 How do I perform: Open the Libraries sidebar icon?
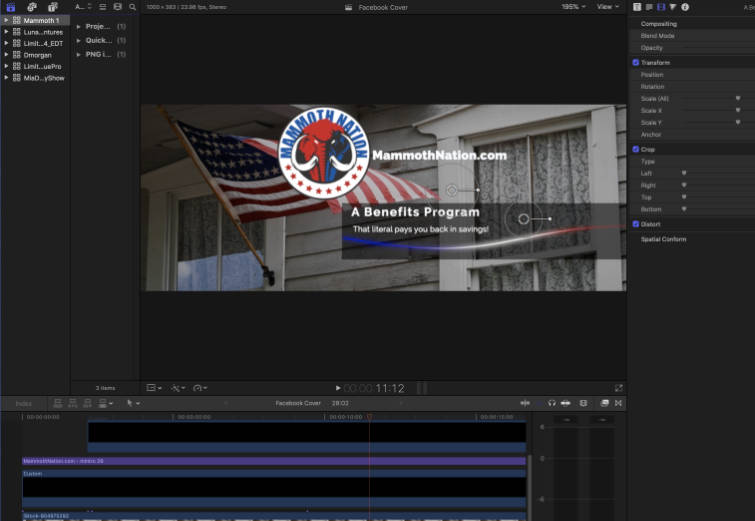(11, 7)
